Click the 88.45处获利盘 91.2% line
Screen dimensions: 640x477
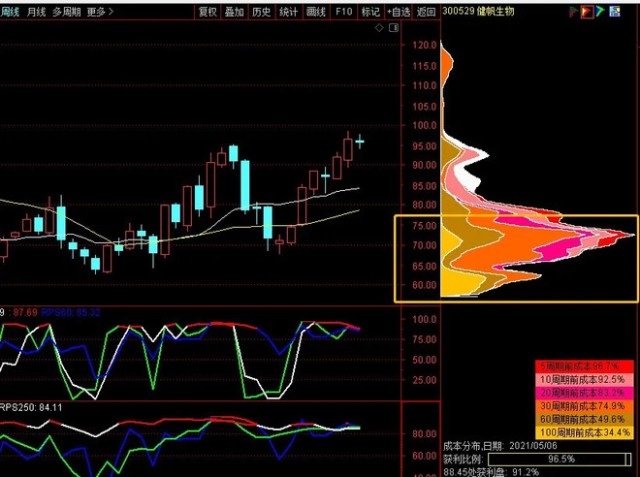pyautogui.click(x=491, y=473)
